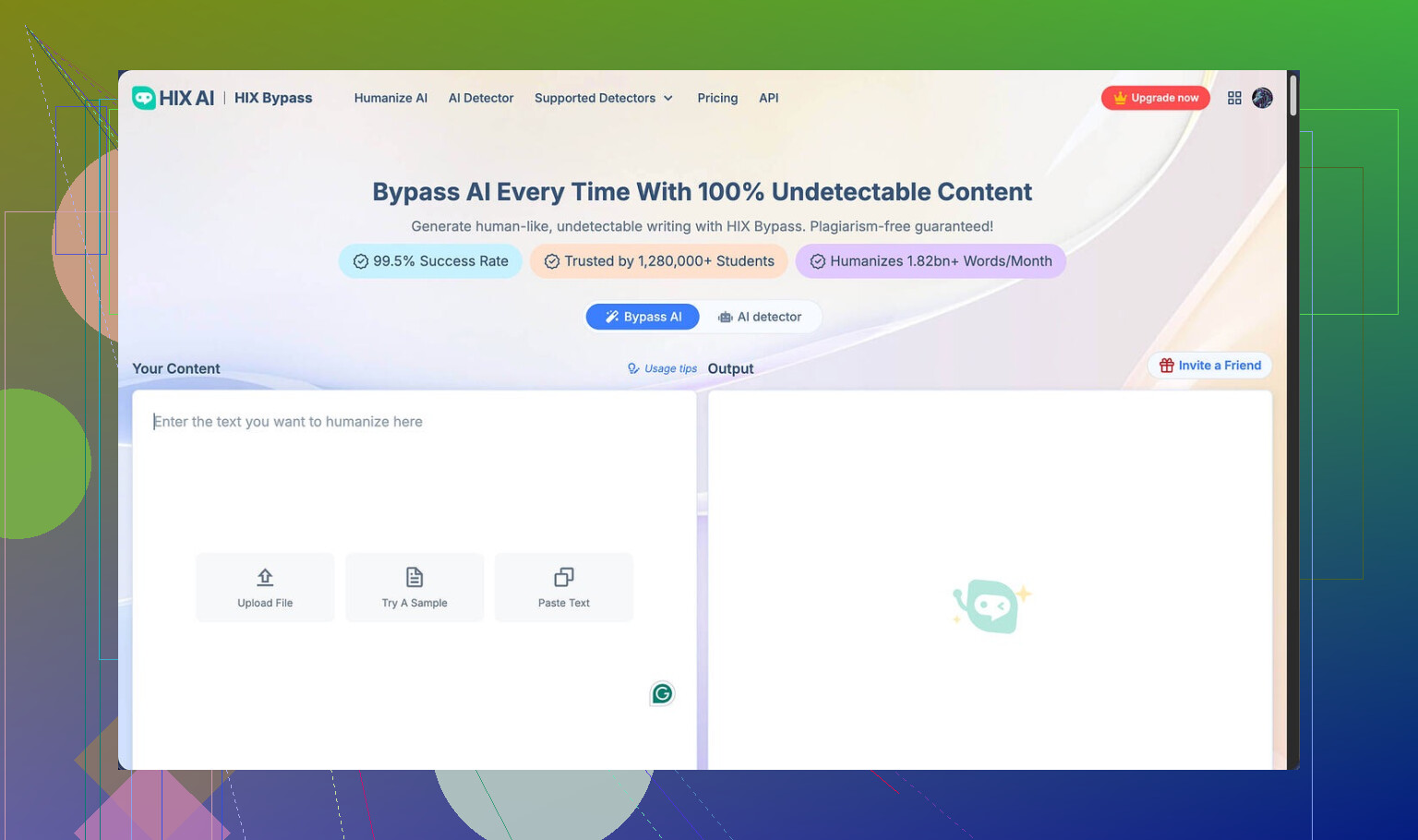Click the Grammarly icon in text area
This screenshot has width=1418, height=840.
tap(662, 693)
